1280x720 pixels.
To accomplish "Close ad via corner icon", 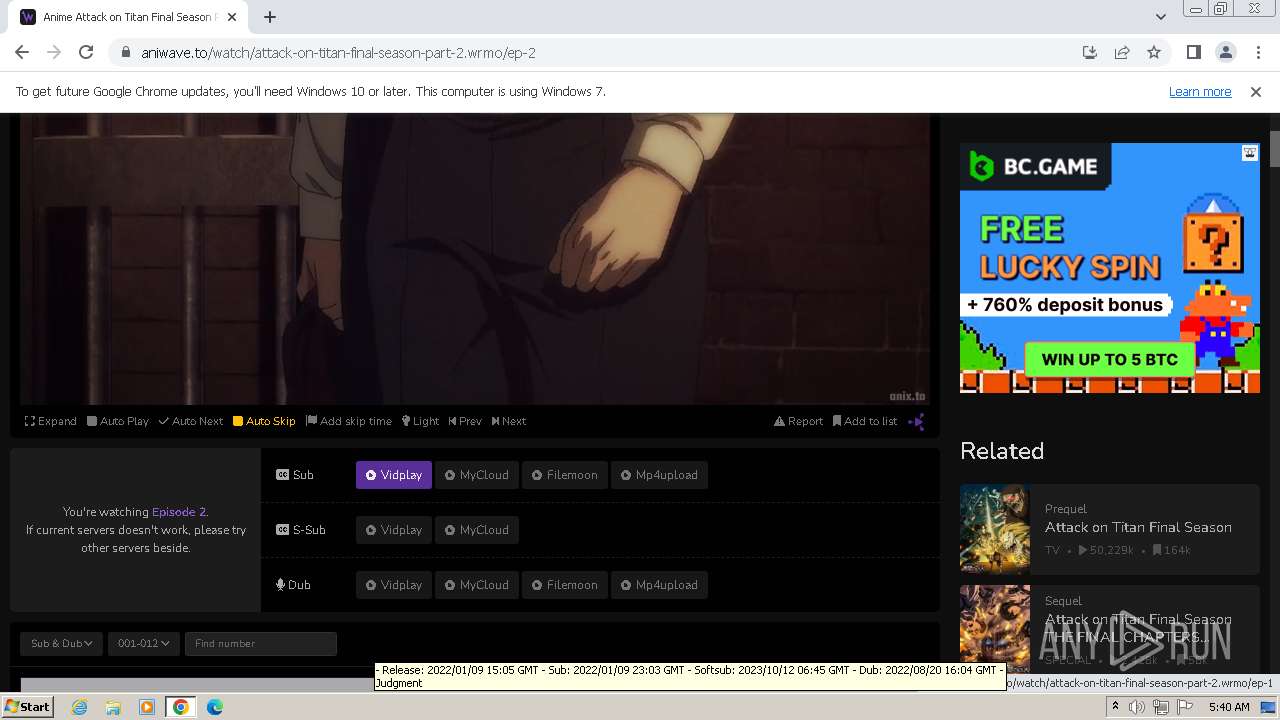I will (1250, 153).
